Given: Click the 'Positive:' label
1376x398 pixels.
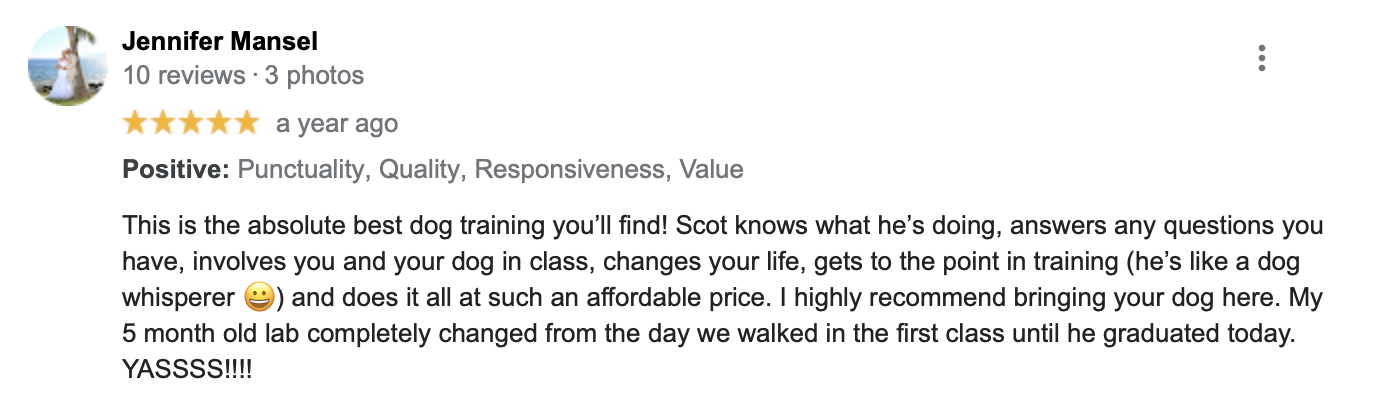Looking at the screenshot, I should coord(177,169).
